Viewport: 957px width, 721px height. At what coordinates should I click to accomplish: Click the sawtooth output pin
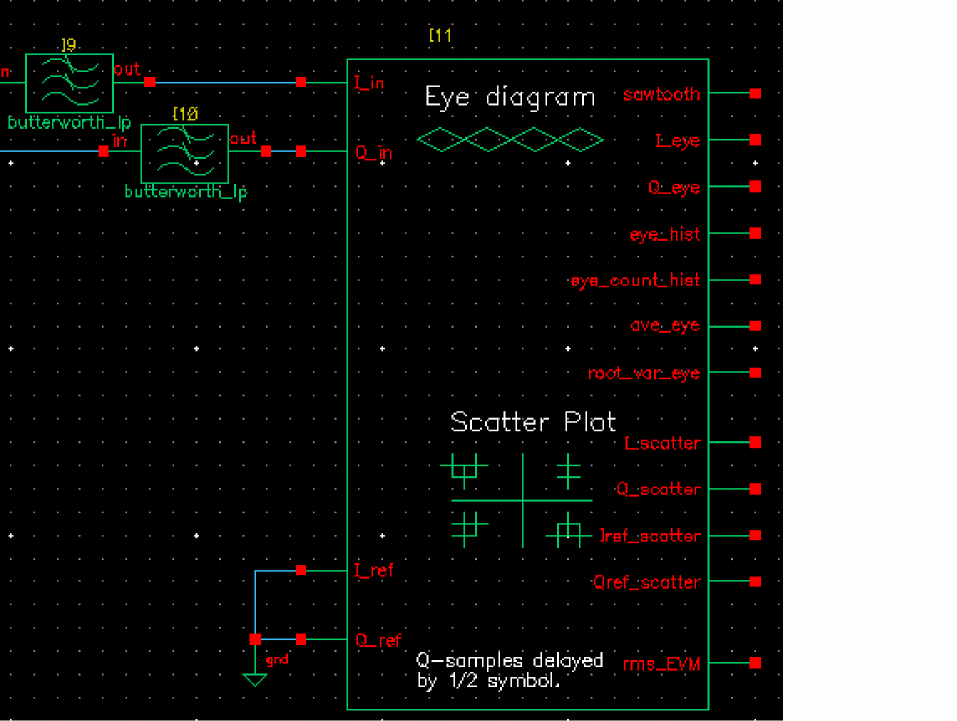pyautogui.click(x=755, y=93)
